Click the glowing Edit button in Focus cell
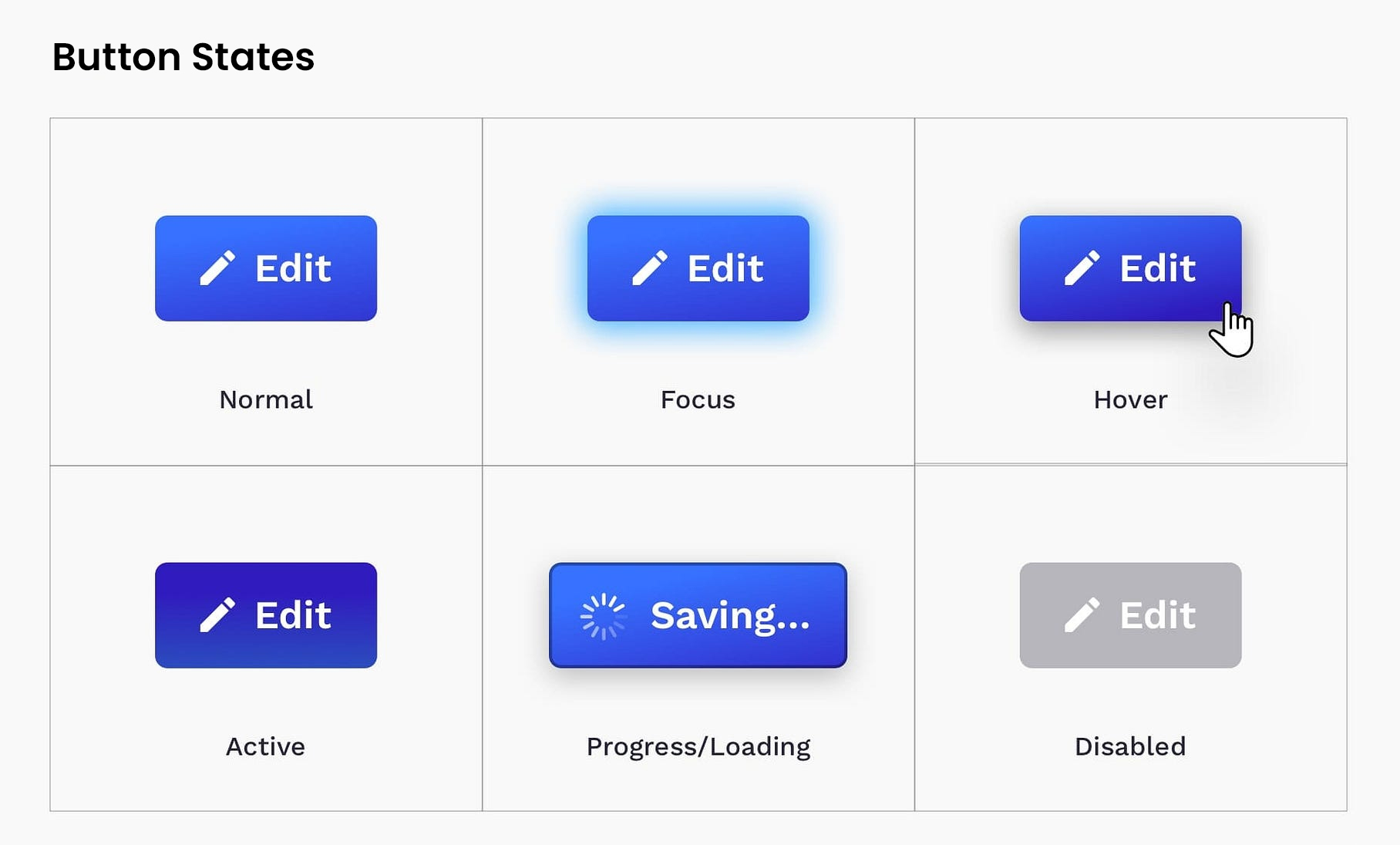Image resolution: width=1400 pixels, height=845 pixels. [698, 268]
